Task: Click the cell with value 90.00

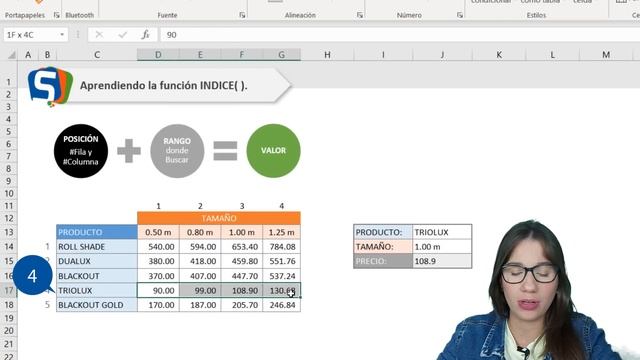Action: click(x=158, y=291)
